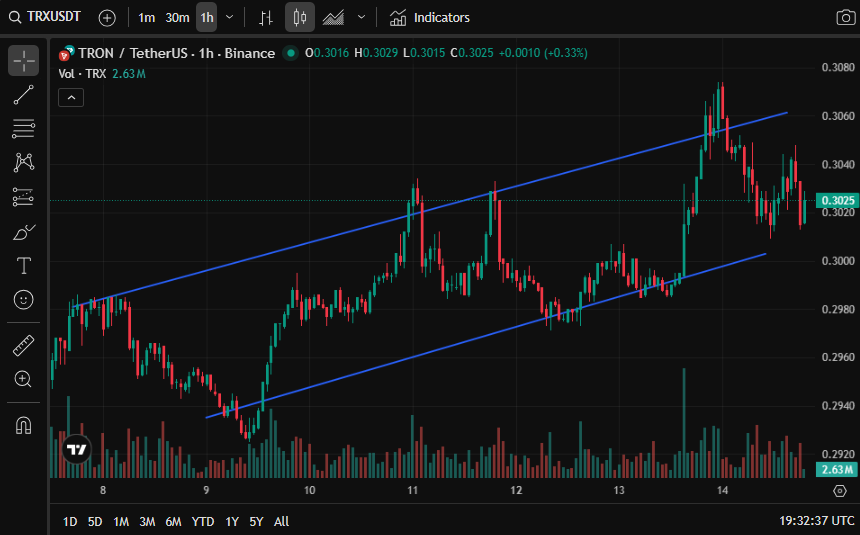Set range to 1M
The image size is (860, 535).
coord(121,521)
